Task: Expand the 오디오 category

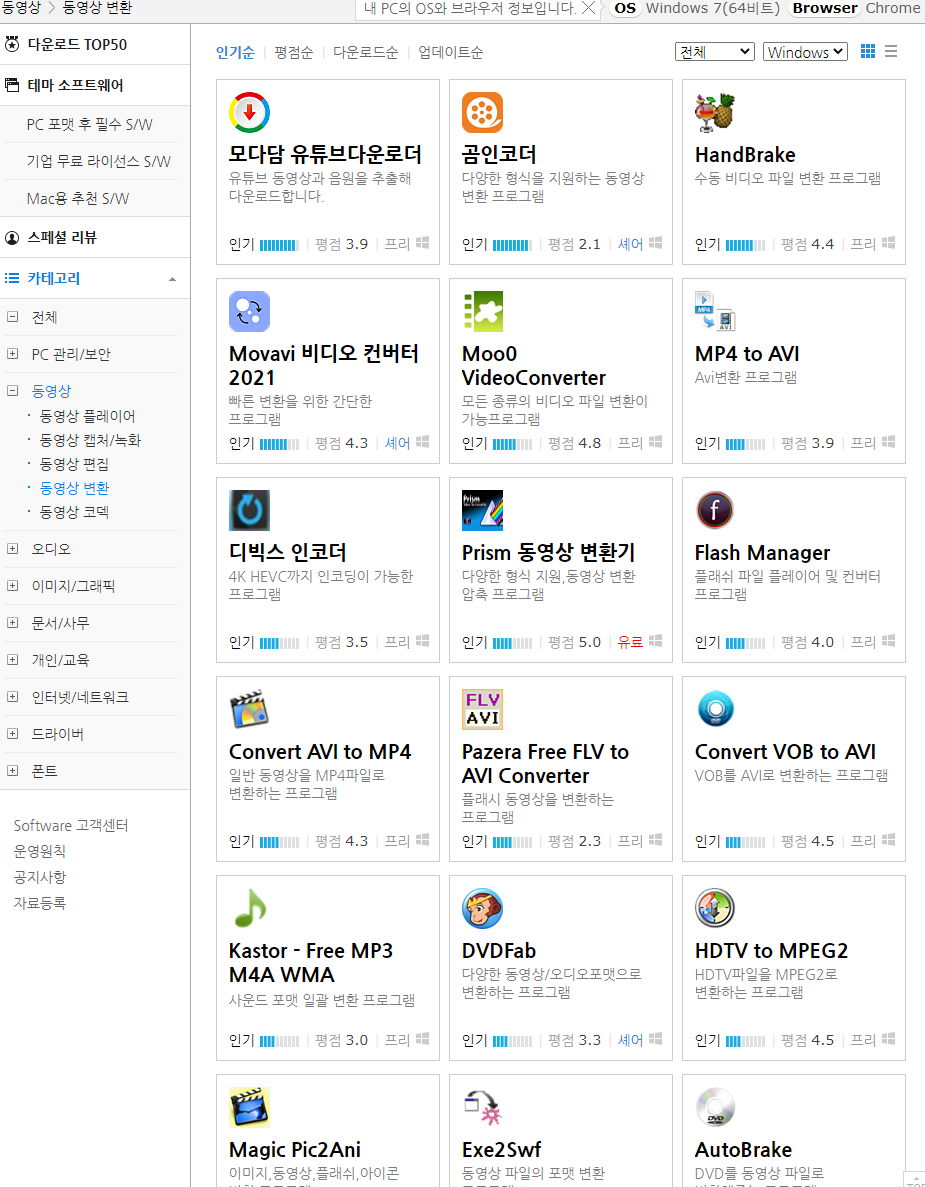Action: click(x=12, y=549)
